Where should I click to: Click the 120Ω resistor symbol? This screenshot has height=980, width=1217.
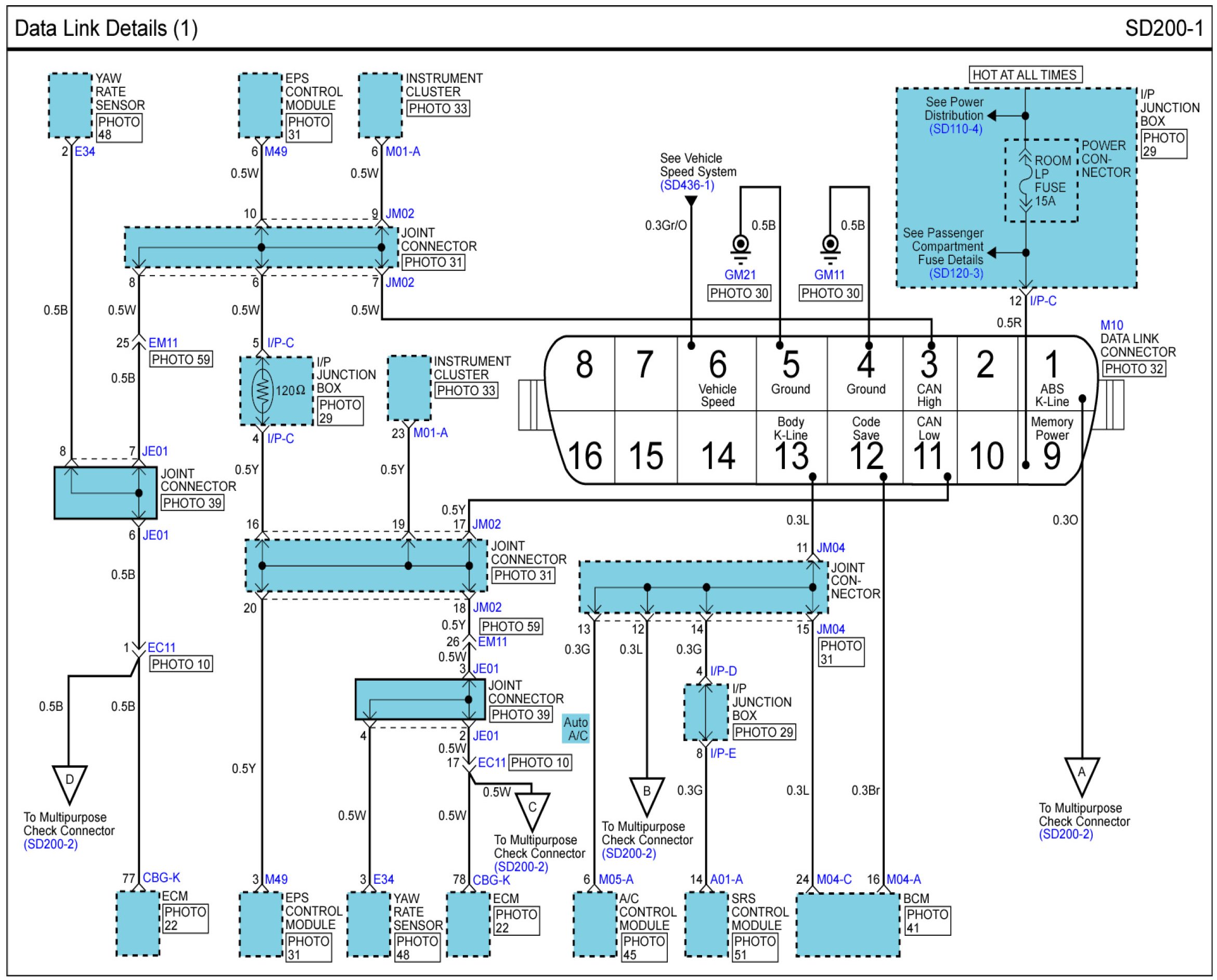[262, 390]
